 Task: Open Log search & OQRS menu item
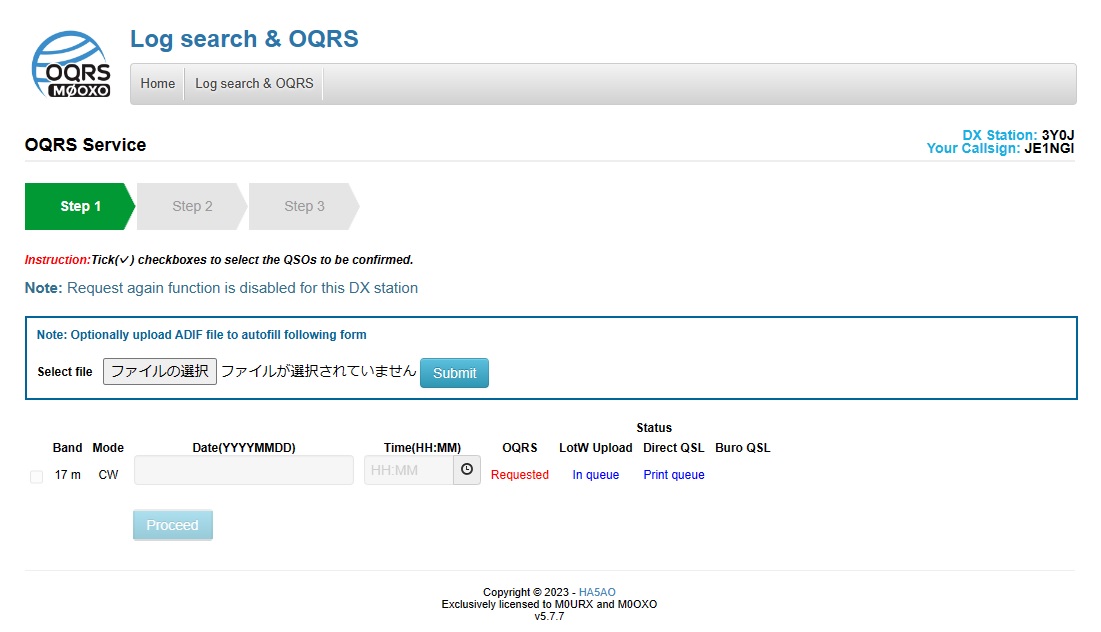coord(254,84)
